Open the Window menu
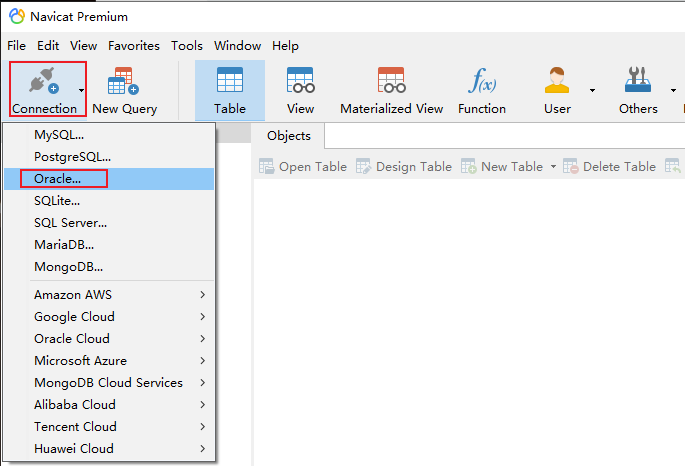685x466 pixels. (237, 45)
